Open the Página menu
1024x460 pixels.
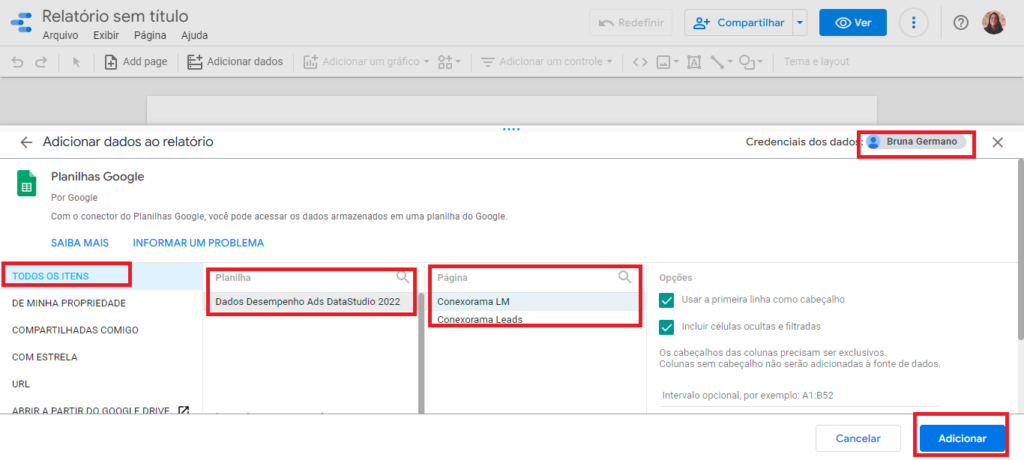150,36
